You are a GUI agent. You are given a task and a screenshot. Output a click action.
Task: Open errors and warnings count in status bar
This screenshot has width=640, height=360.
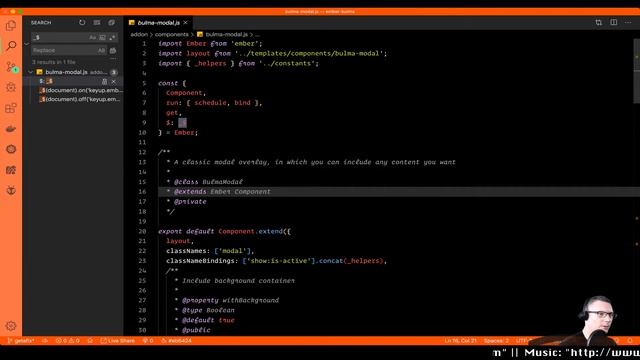[67, 340]
